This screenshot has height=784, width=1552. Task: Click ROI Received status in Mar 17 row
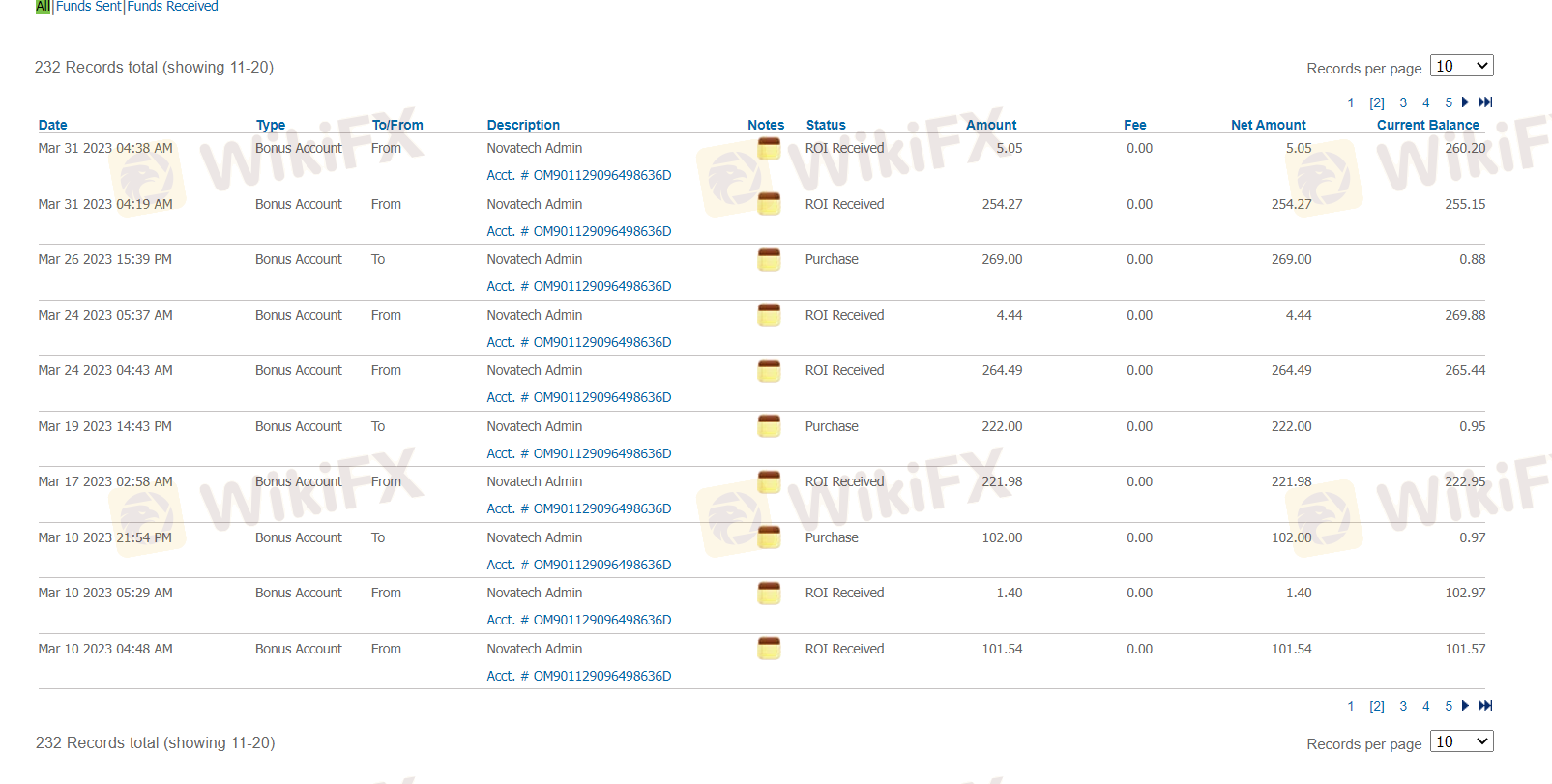pos(844,482)
